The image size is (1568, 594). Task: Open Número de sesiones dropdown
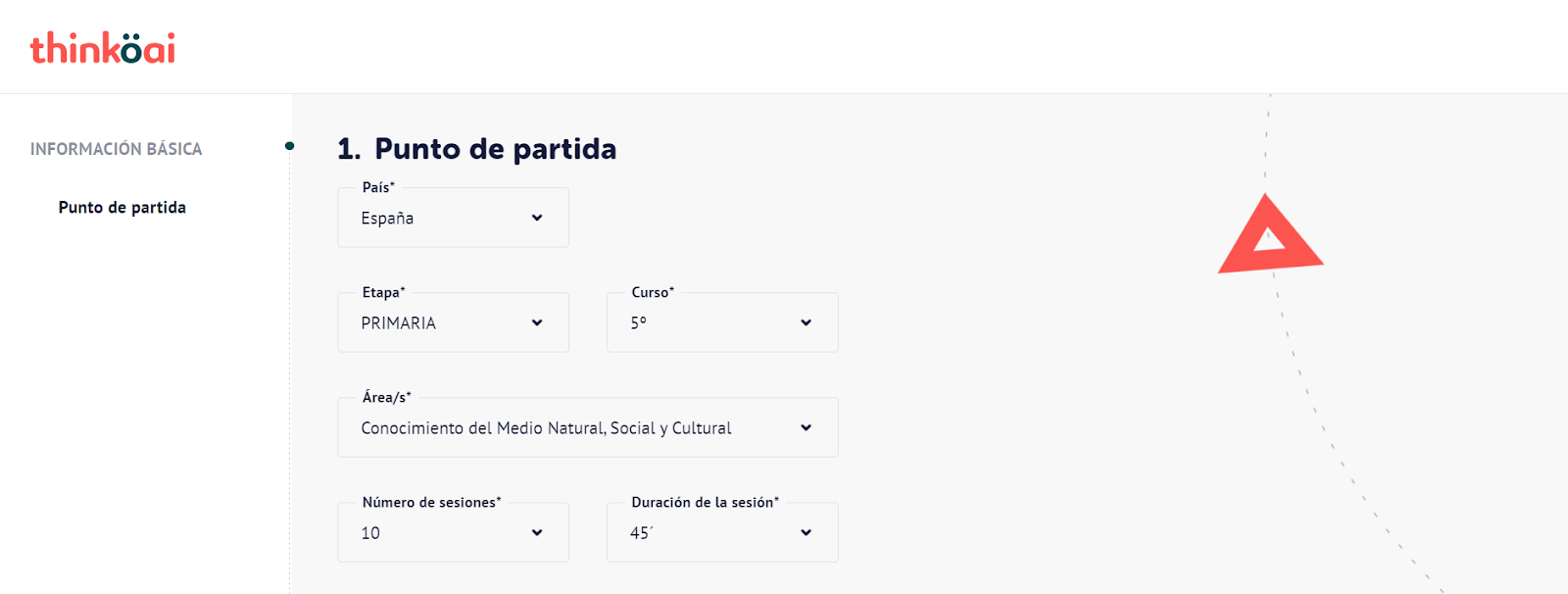point(453,532)
